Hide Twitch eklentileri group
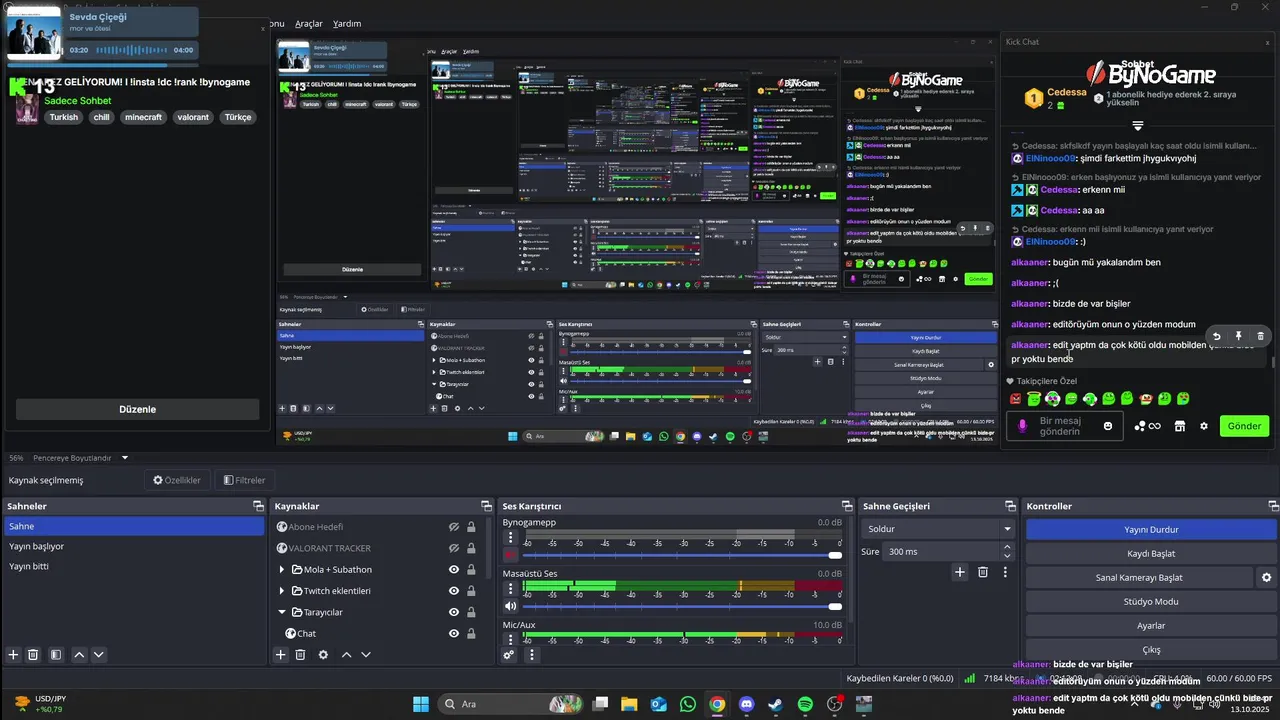 pyautogui.click(x=454, y=591)
